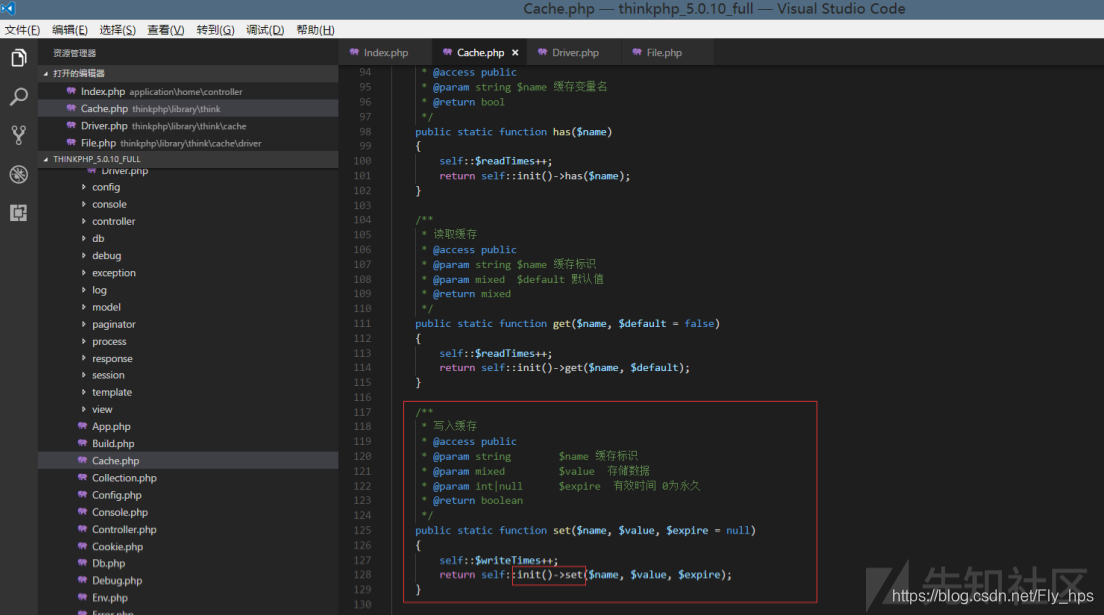Open the 编辑(E) menu

pyautogui.click(x=70, y=30)
